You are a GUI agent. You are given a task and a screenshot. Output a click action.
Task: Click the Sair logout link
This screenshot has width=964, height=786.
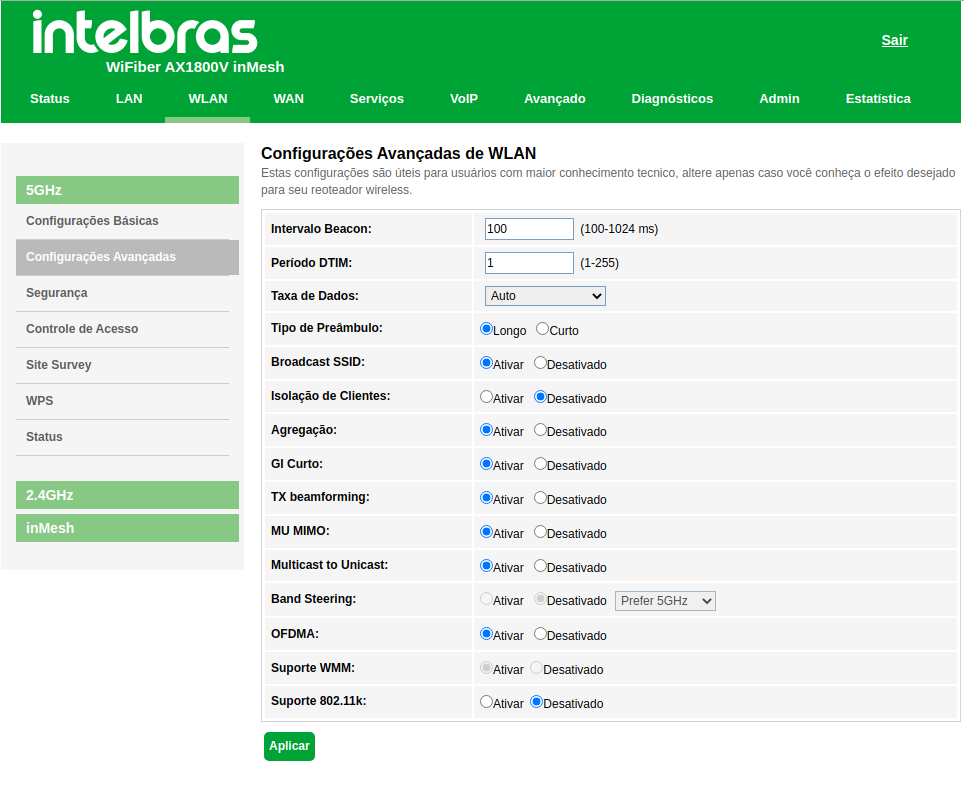point(895,40)
